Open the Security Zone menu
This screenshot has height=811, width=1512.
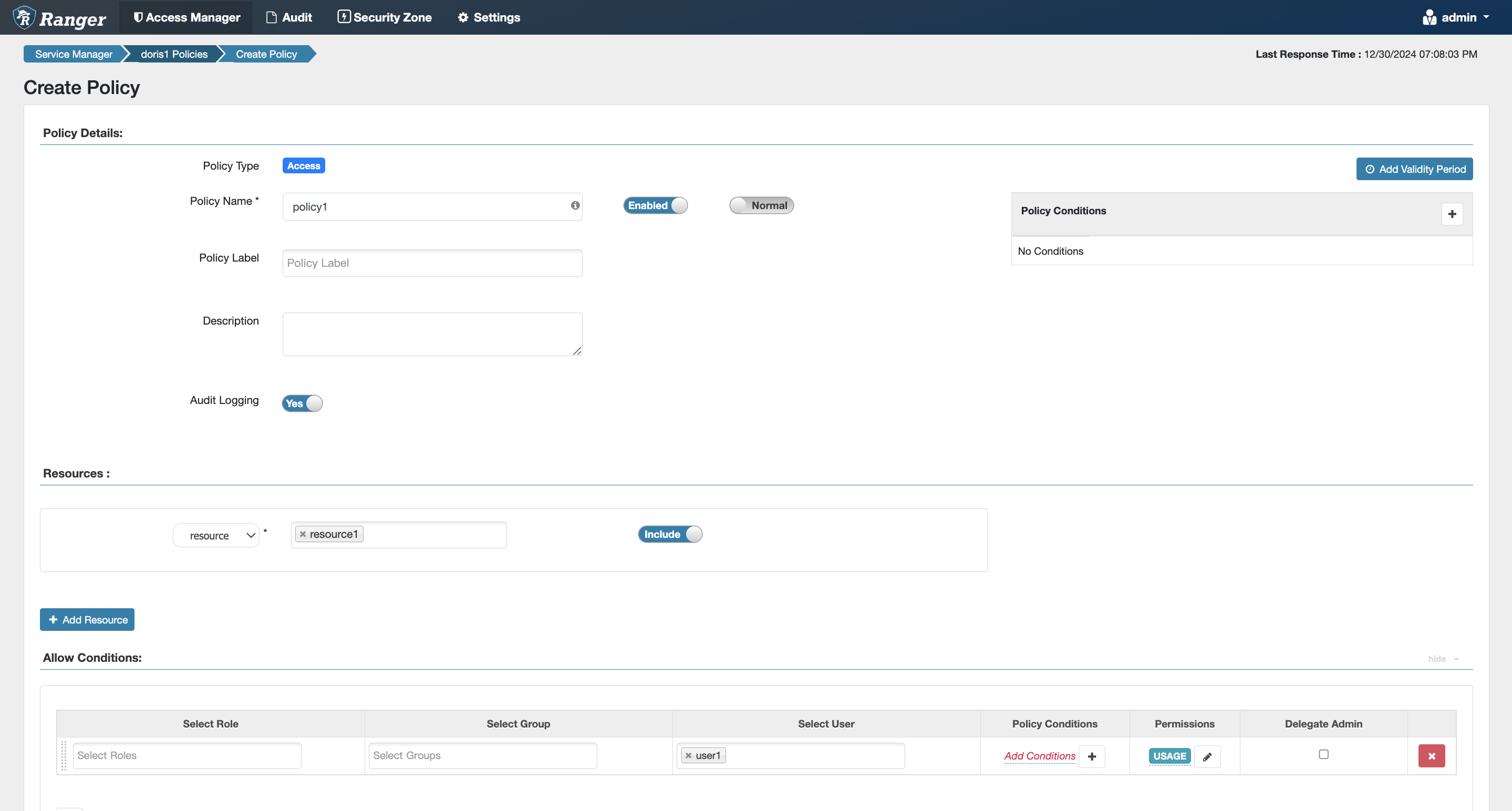tap(385, 17)
